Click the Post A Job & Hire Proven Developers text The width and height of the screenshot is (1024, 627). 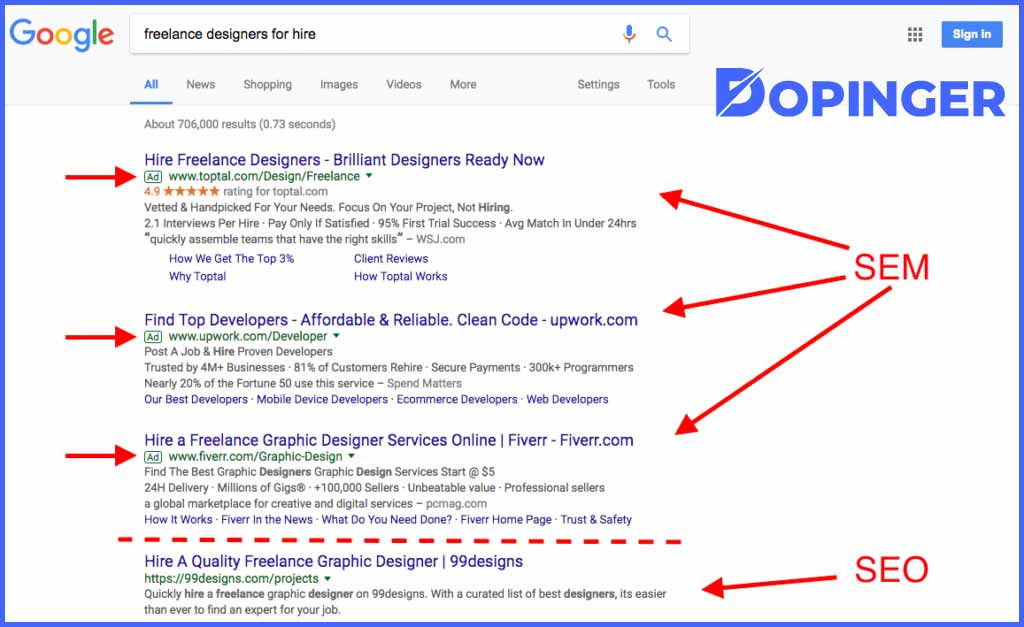[x=238, y=351]
